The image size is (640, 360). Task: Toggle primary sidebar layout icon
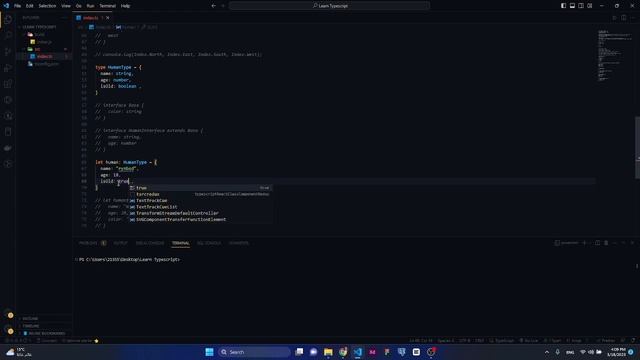coord(563,6)
